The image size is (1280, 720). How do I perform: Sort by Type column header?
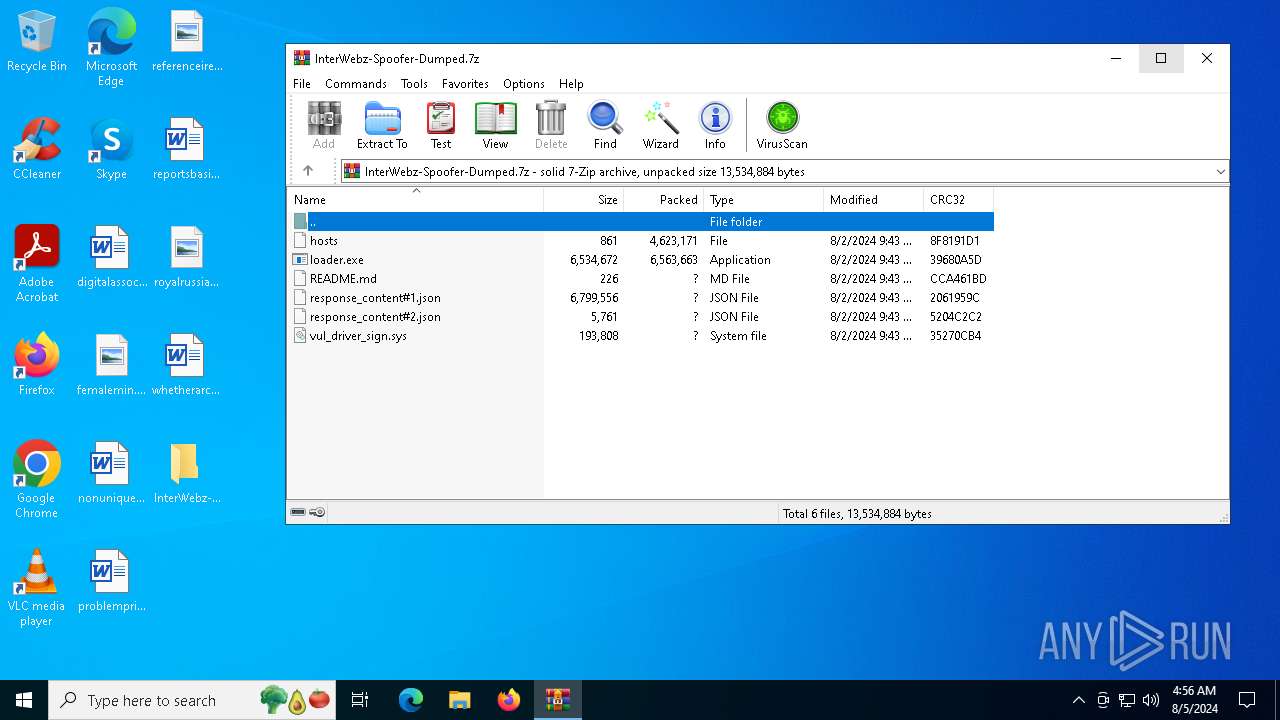coord(764,200)
